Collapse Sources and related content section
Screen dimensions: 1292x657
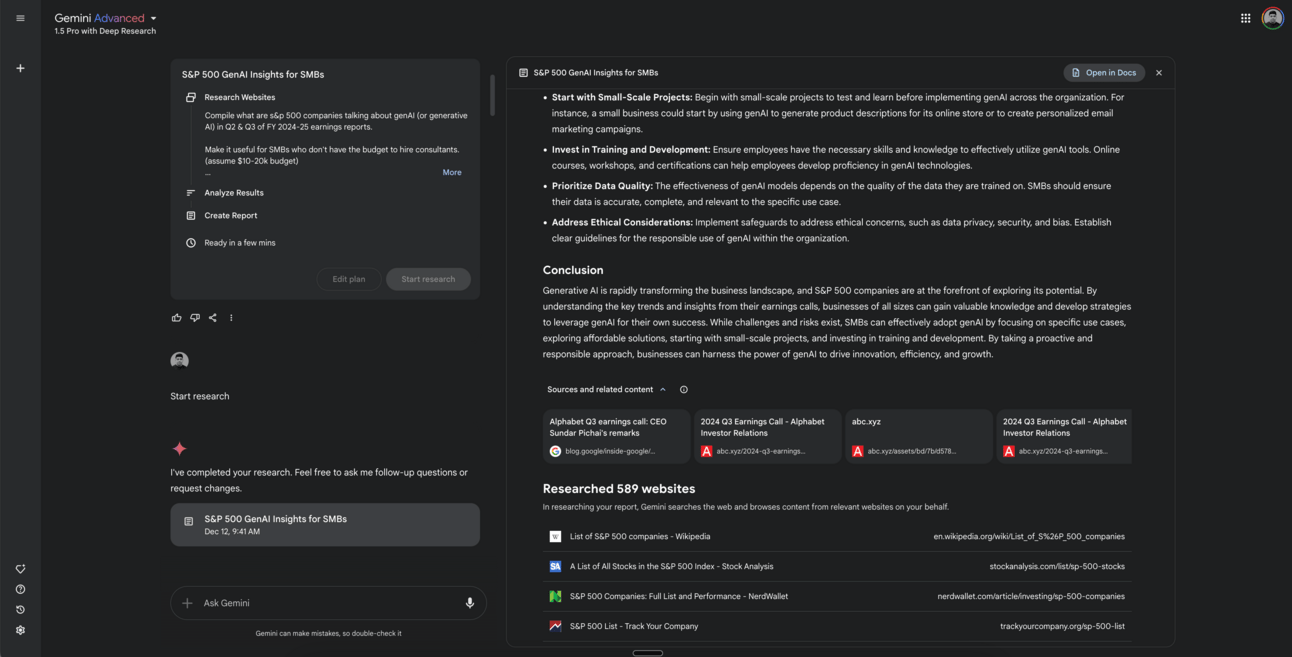tap(606, 390)
